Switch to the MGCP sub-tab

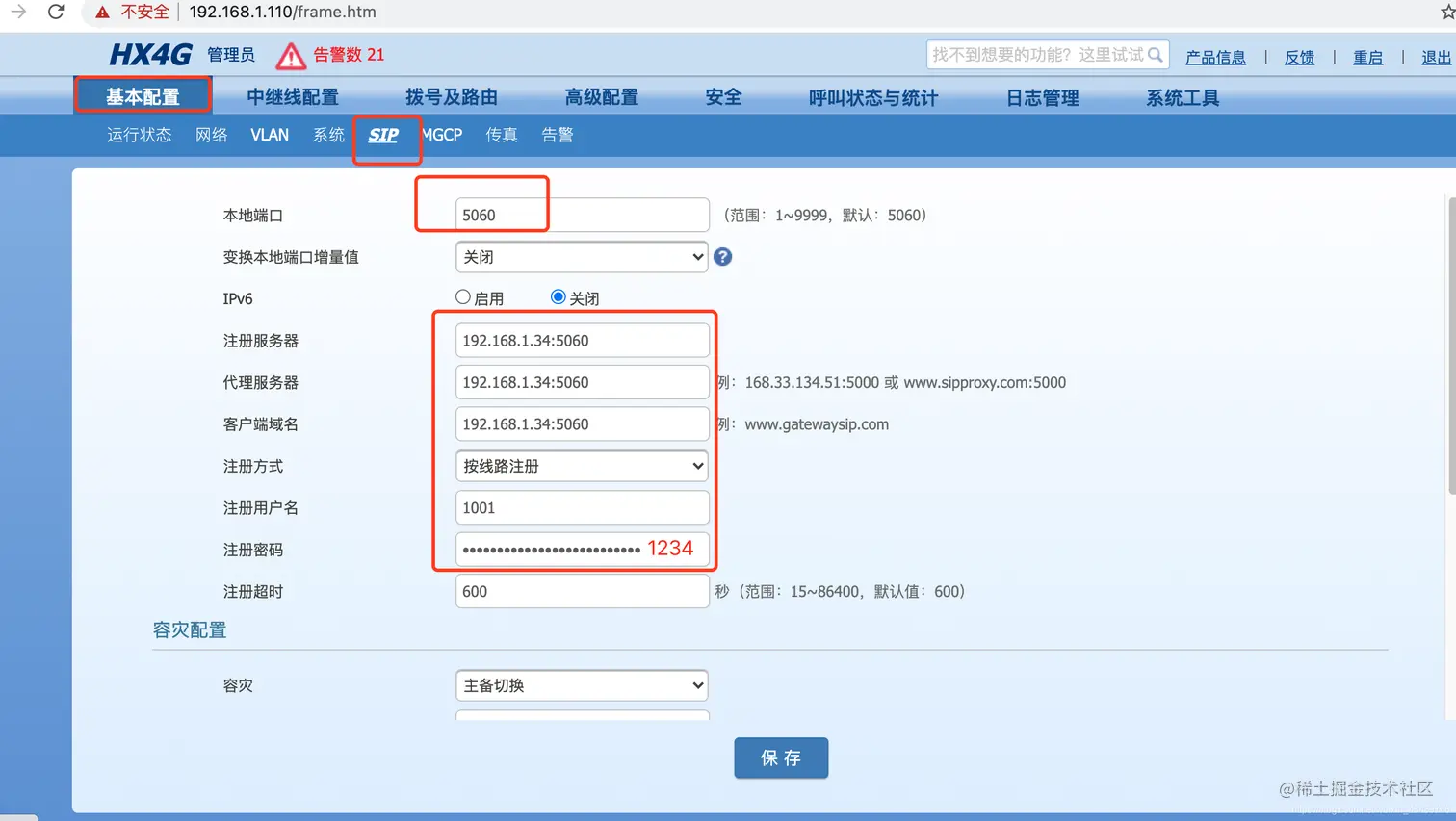coord(442,135)
